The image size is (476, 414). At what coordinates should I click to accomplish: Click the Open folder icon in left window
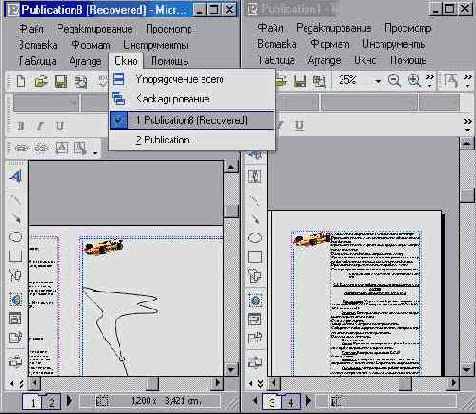pyautogui.click(x=41, y=81)
